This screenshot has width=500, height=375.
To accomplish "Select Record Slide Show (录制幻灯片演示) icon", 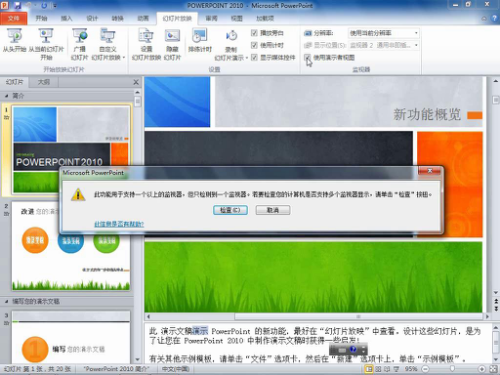I will [x=231, y=36].
